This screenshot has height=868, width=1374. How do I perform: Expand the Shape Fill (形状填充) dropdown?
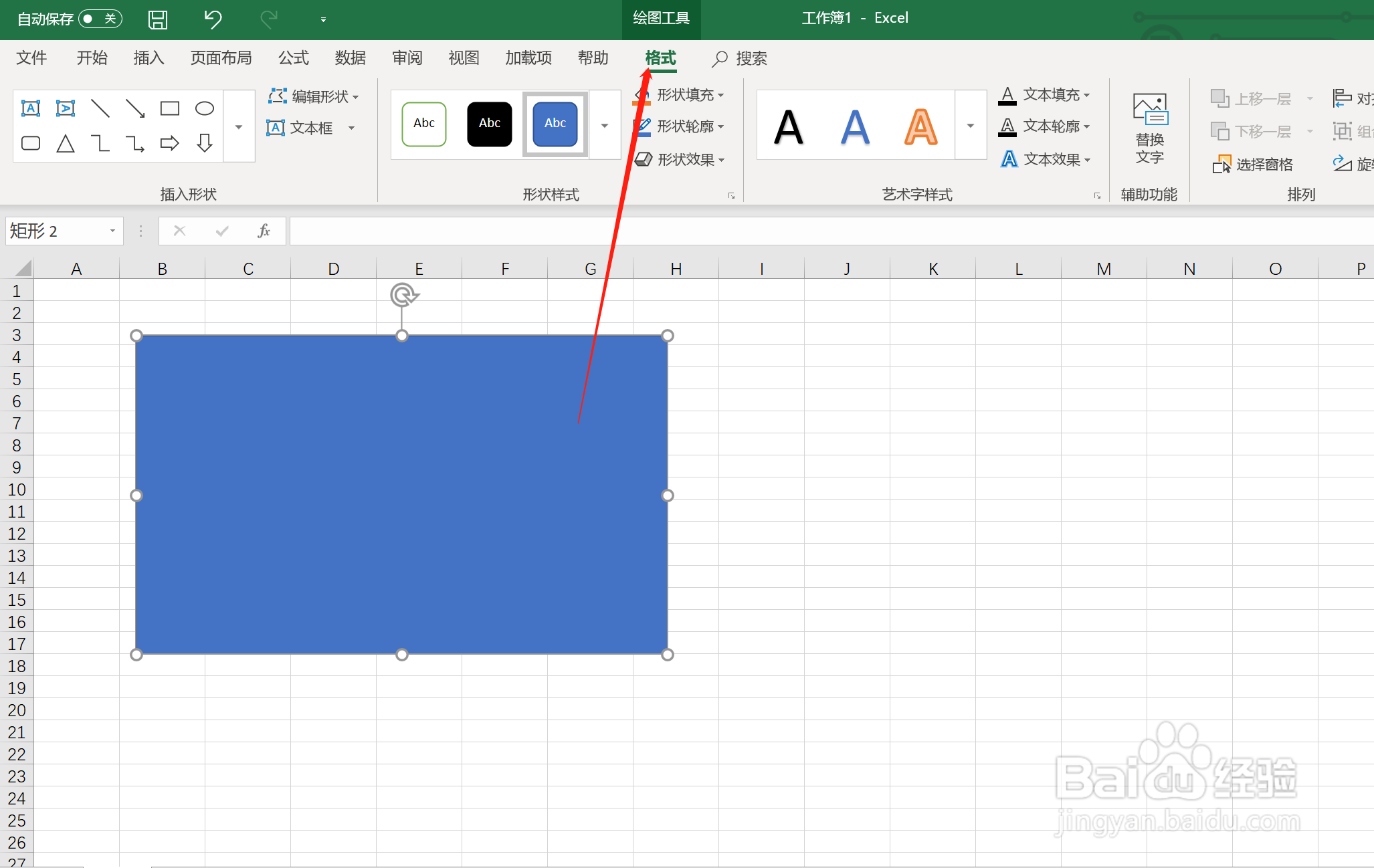[721, 95]
